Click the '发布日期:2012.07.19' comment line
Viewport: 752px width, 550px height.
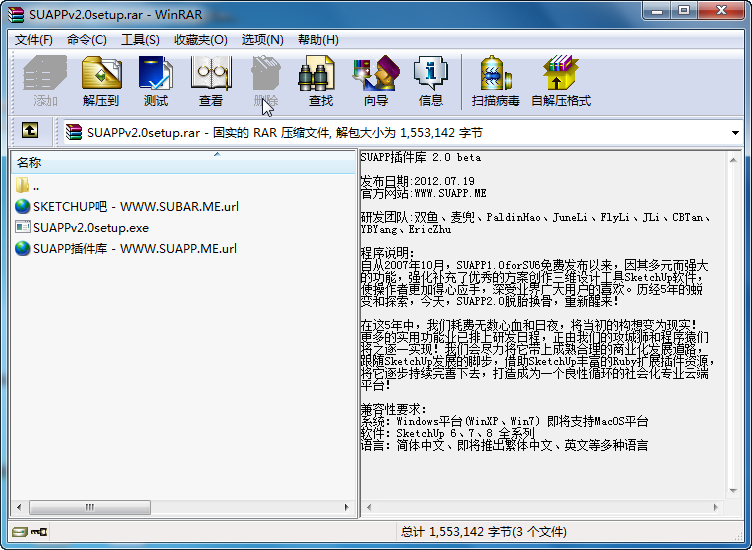pyautogui.click(x=417, y=181)
